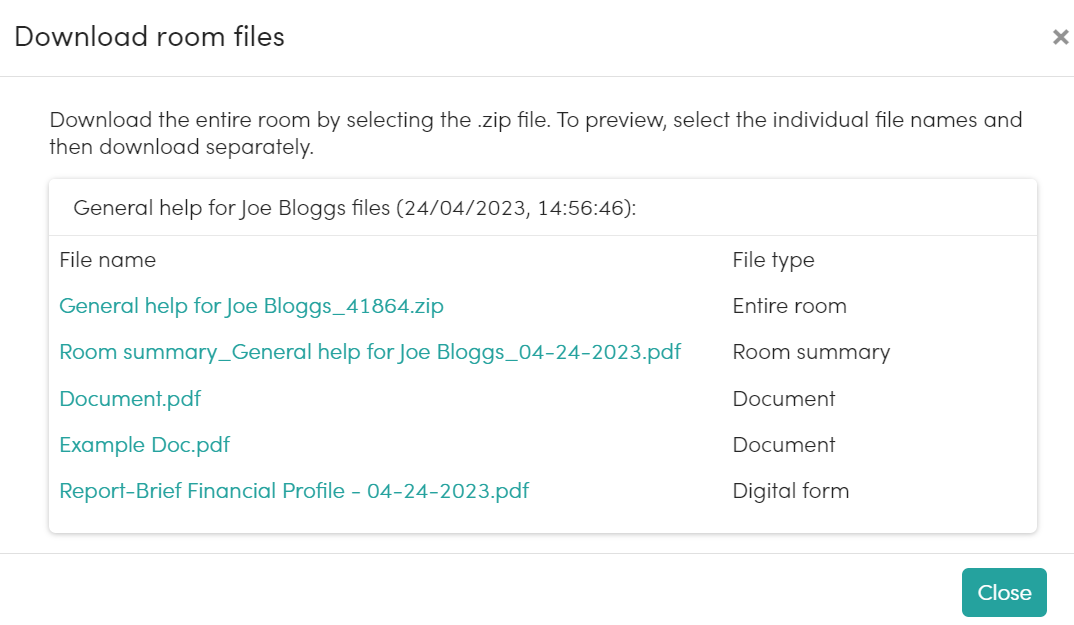Download the General help for Joe Bloggs_41864.zip file
This screenshot has width=1074, height=625.
251,306
